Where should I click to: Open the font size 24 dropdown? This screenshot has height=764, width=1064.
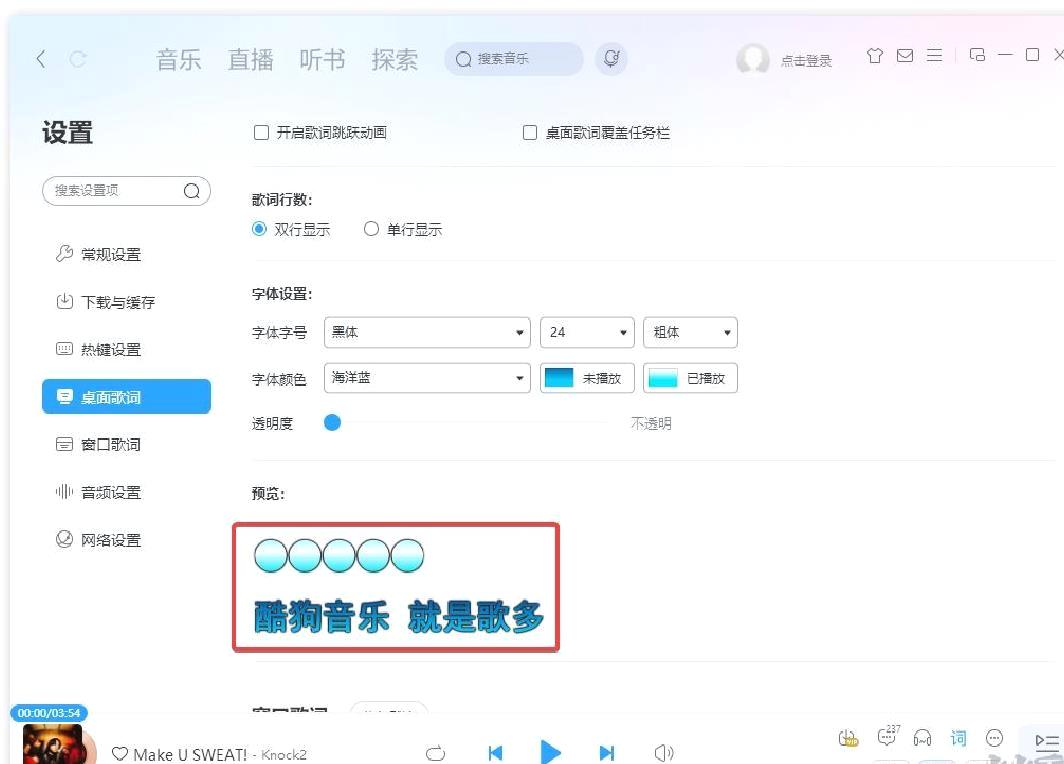587,332
